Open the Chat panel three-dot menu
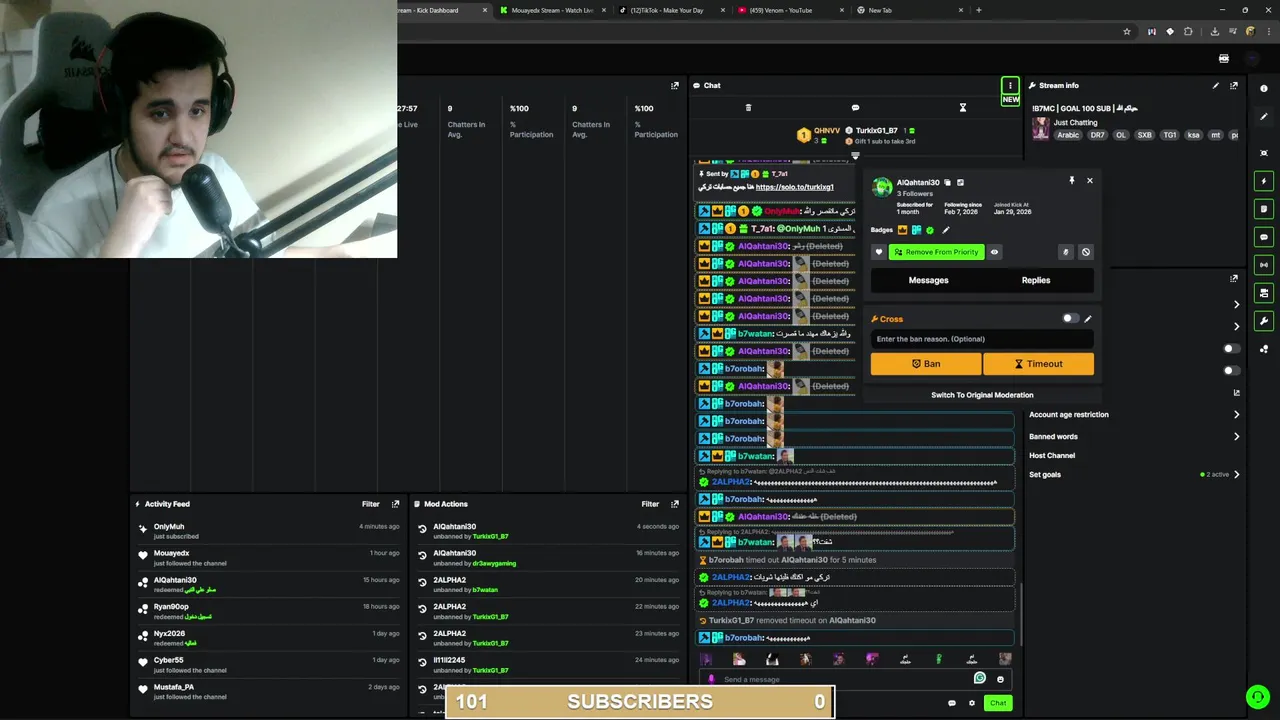 (x=1010, y=85)
